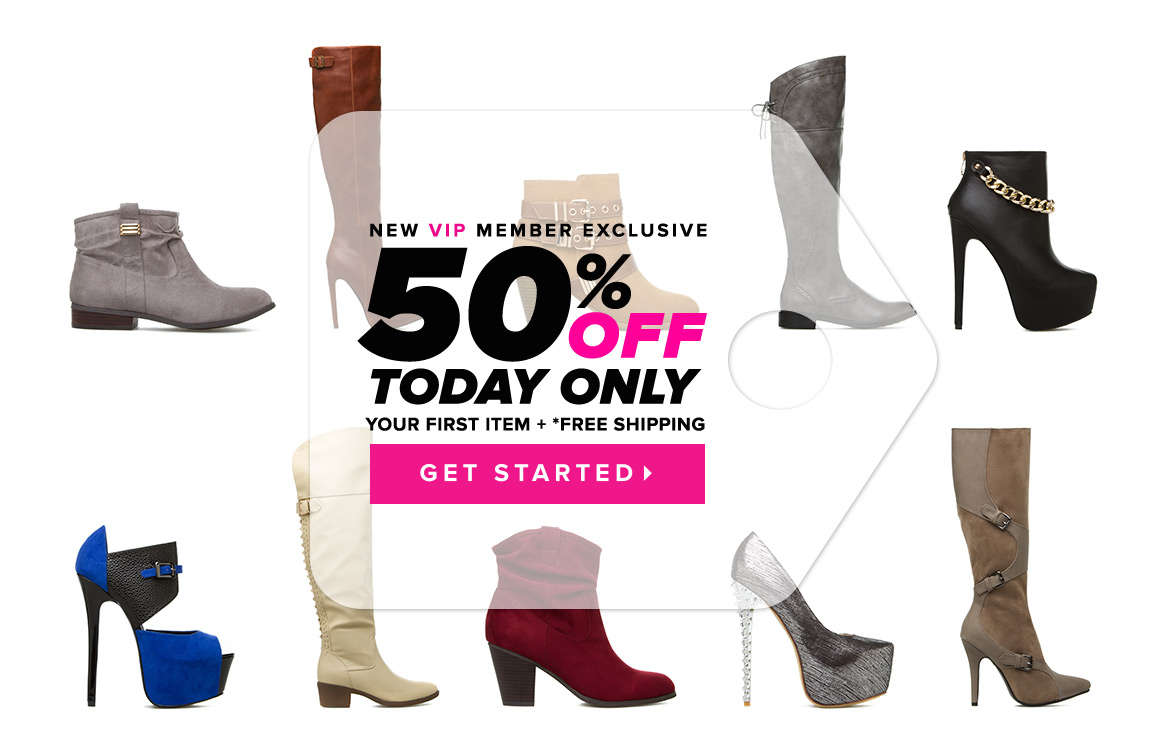Select the gray slouchy ankle boot
The height and width of the screenshot is (732, 1168).
tap(172, 266)
